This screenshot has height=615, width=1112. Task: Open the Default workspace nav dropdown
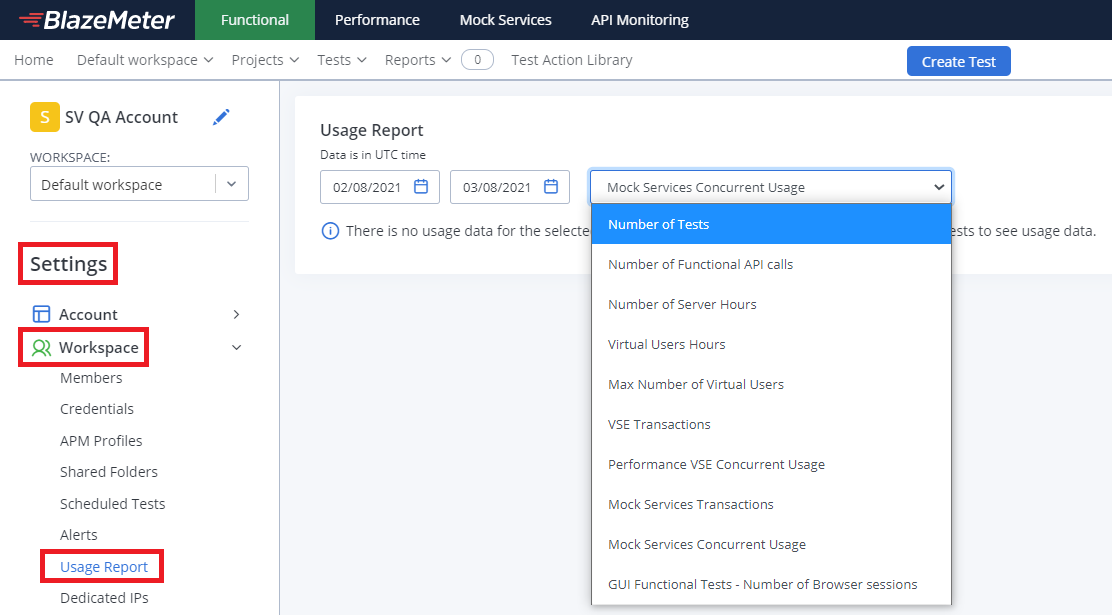(145, 60)
